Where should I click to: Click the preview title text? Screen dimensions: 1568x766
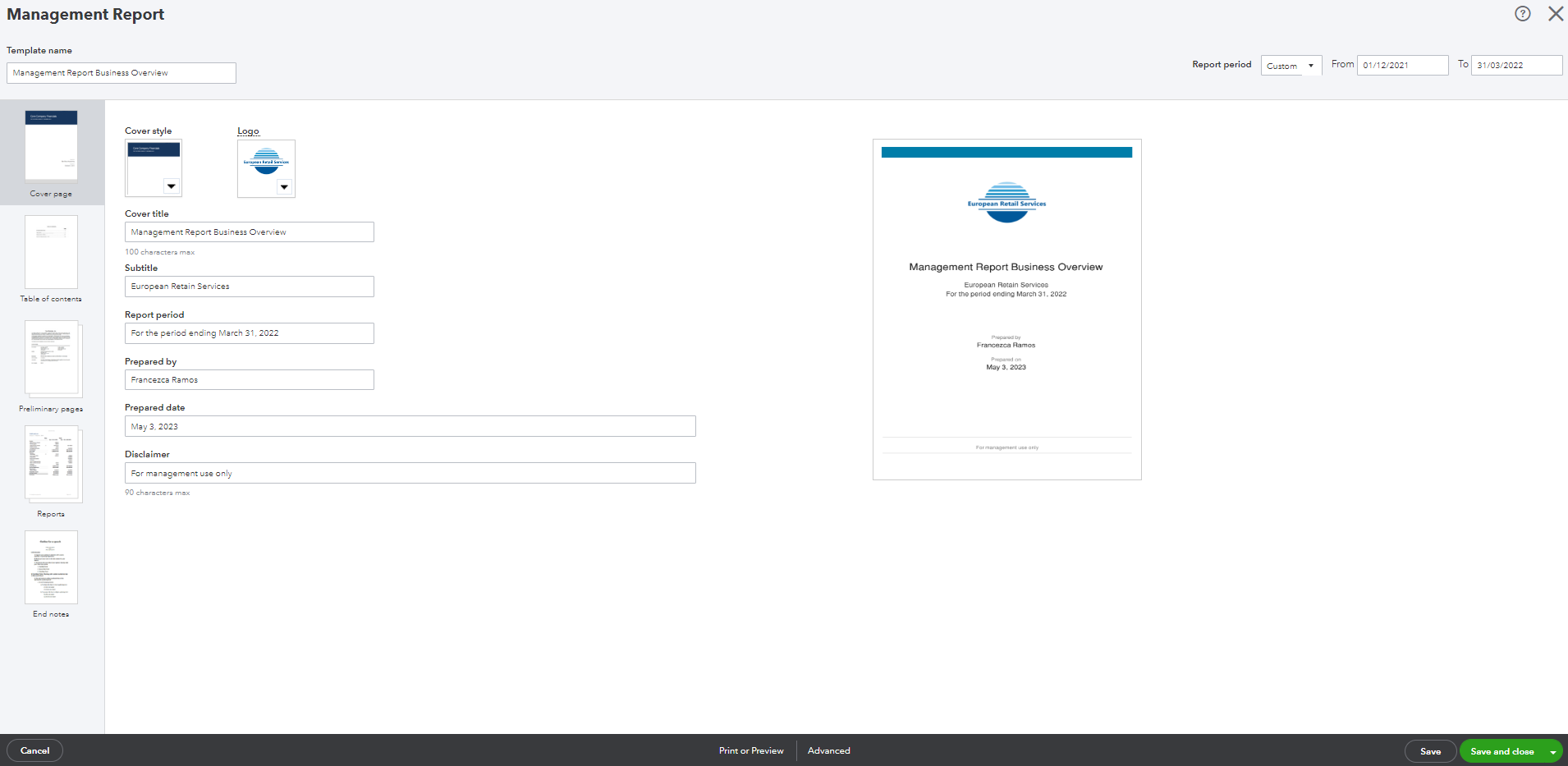click(1006, 267)
